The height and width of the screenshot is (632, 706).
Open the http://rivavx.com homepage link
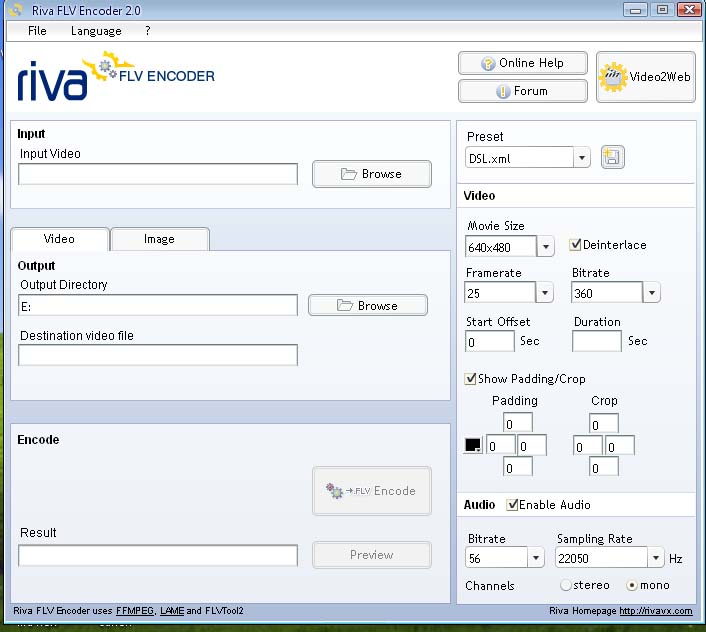pos(656,611)
